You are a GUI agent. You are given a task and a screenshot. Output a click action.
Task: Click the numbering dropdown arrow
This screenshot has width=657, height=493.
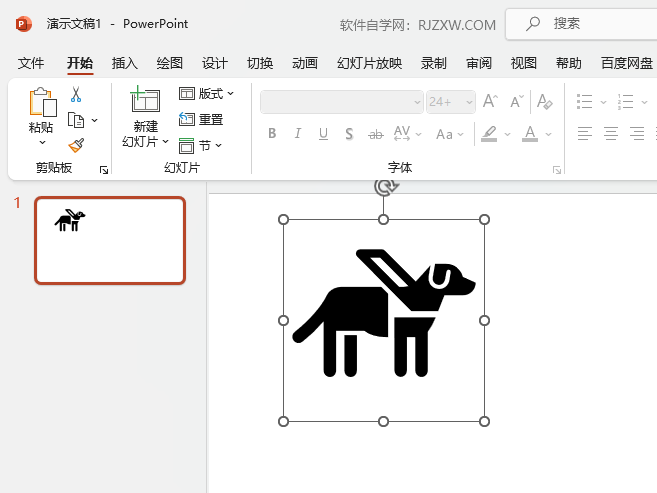pos(644,102)
